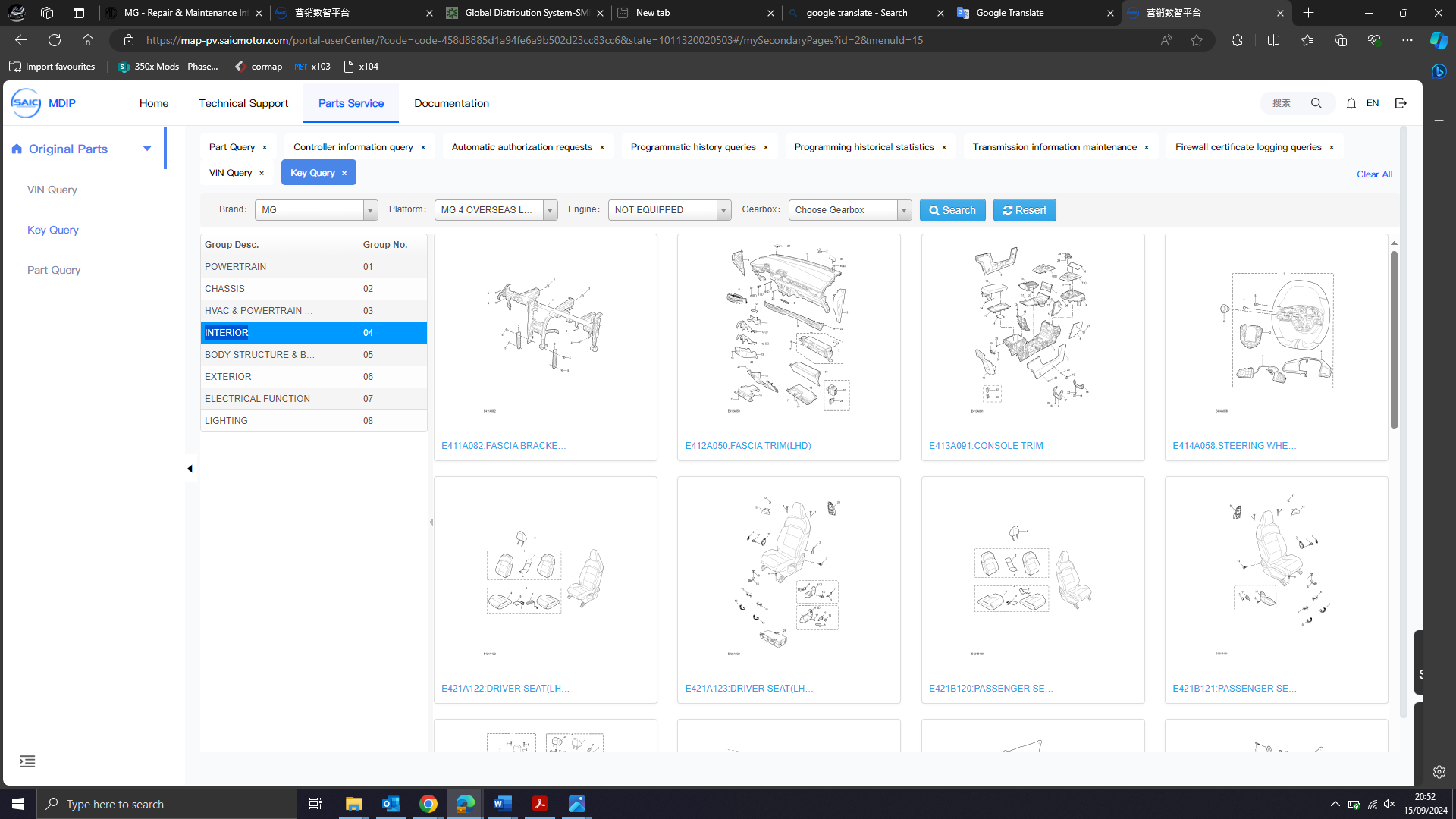Close the Programming historical statistics tab
Image resolution: width=1456 pixels, height=819 pixels.
tap(944, 147)
